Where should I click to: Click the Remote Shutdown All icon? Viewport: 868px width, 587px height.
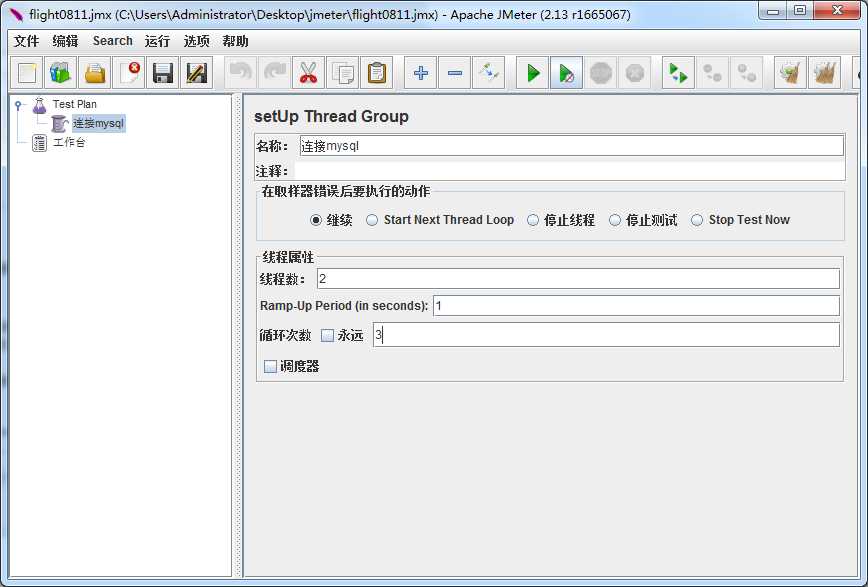[747, 73]
